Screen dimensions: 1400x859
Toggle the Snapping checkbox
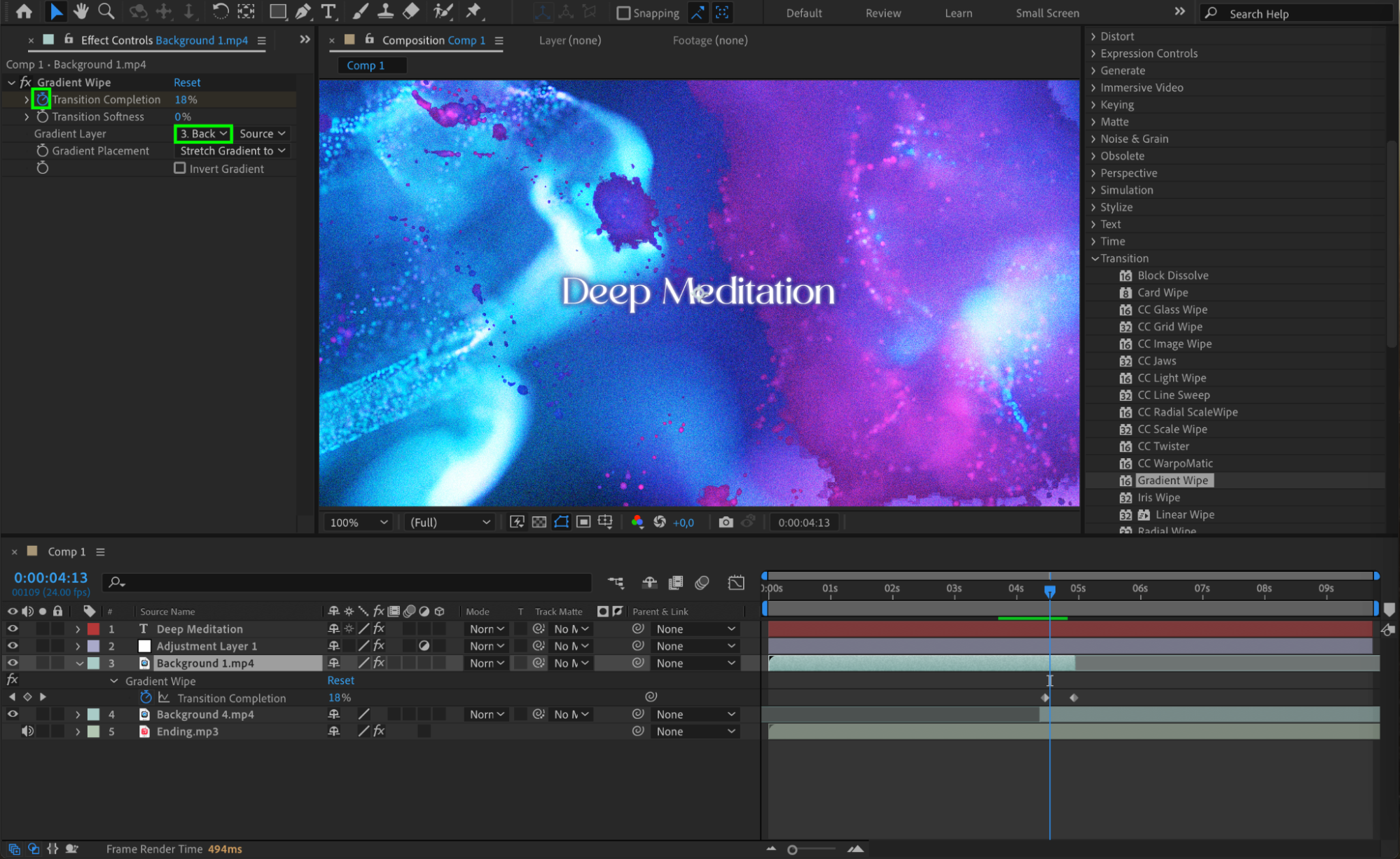click(x=623, y=13)
